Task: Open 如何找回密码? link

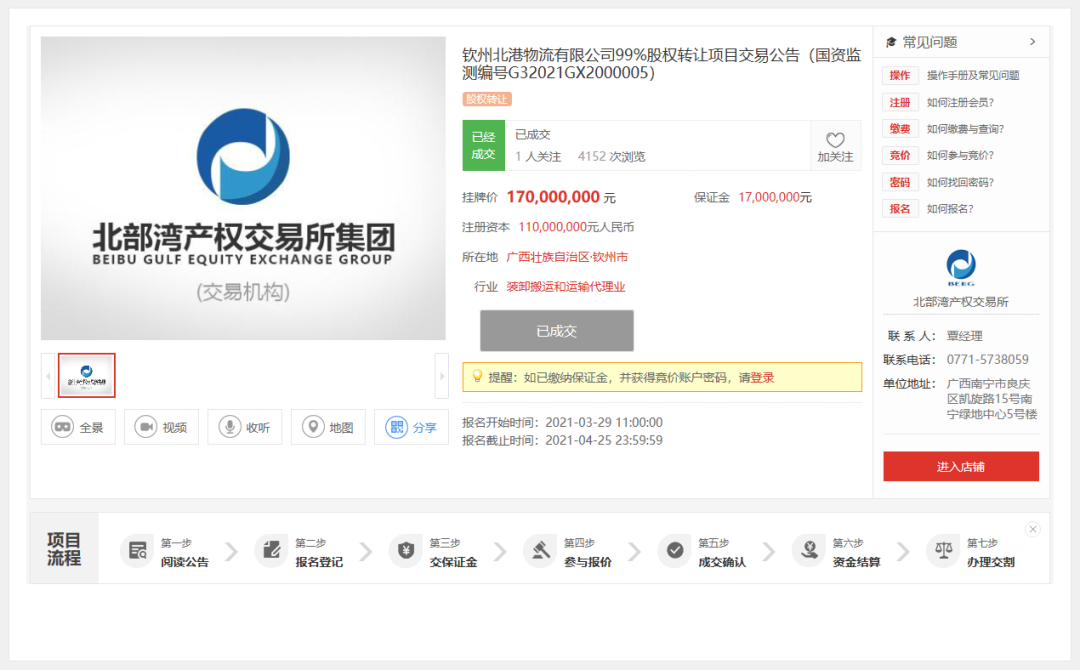Action: click(x=960, y=182)
